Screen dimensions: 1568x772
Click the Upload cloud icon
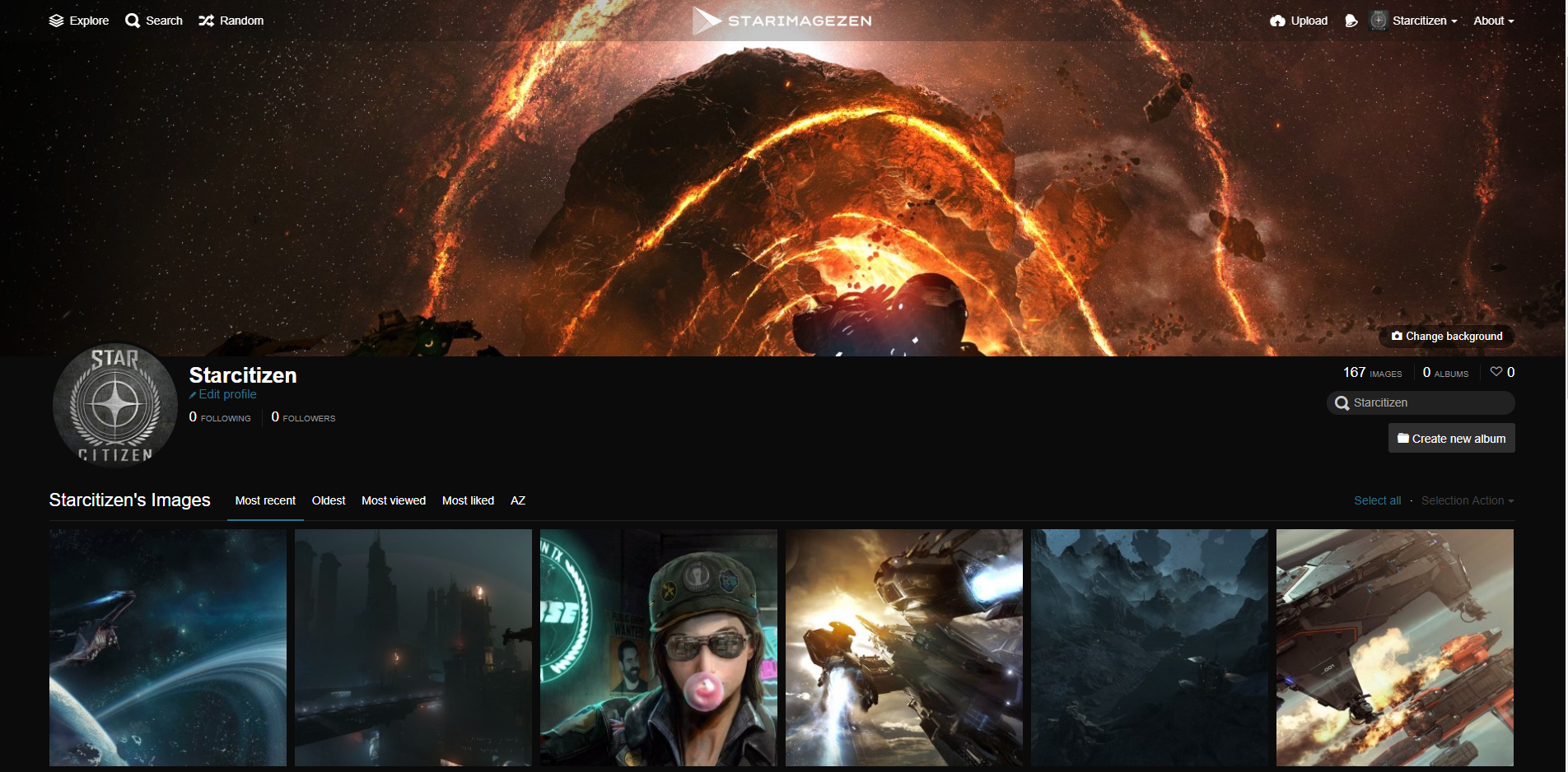(x=1277, y=21)
